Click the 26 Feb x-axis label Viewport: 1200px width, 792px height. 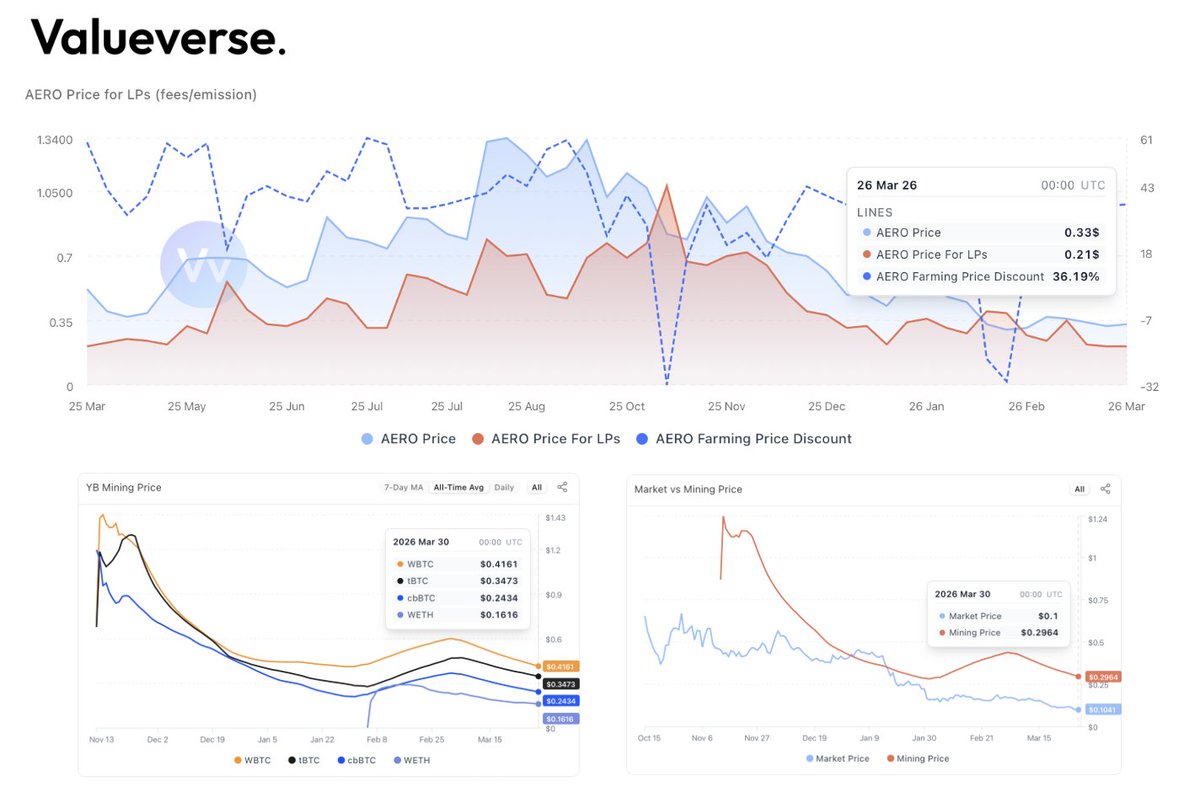point(1026,407)
